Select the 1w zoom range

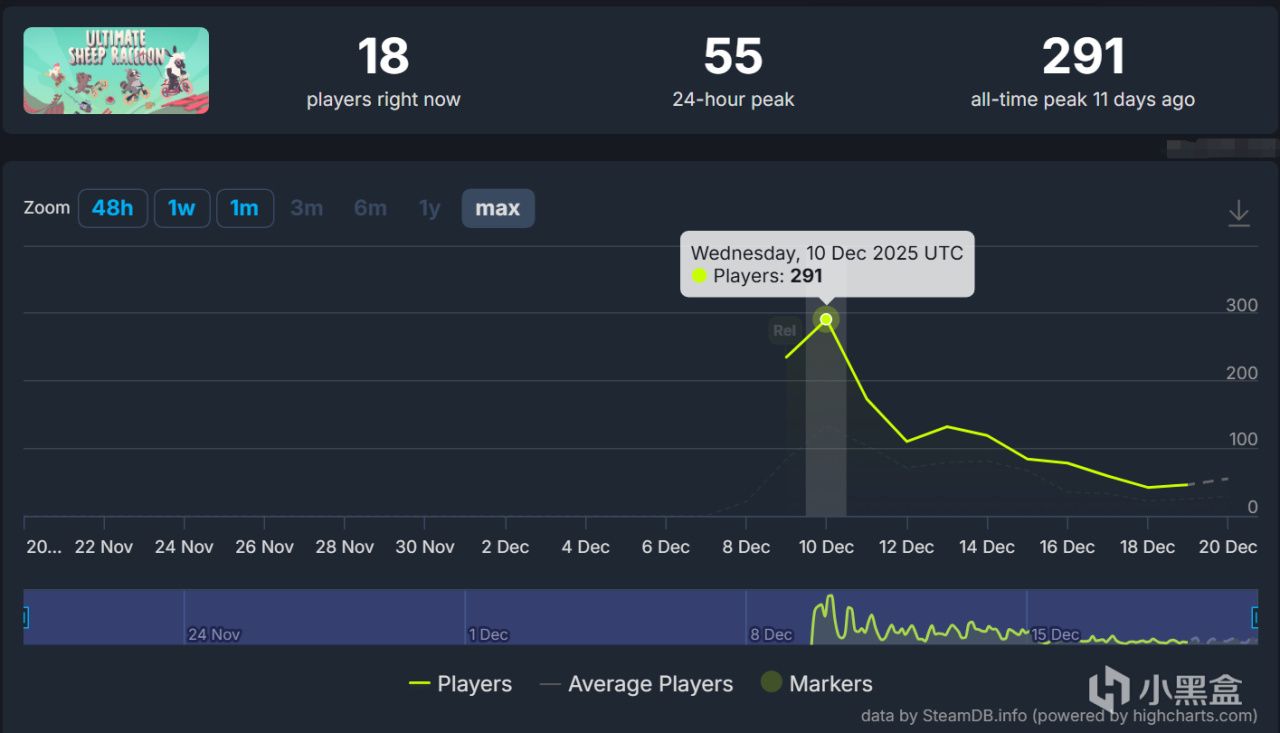tap(181, 208)
